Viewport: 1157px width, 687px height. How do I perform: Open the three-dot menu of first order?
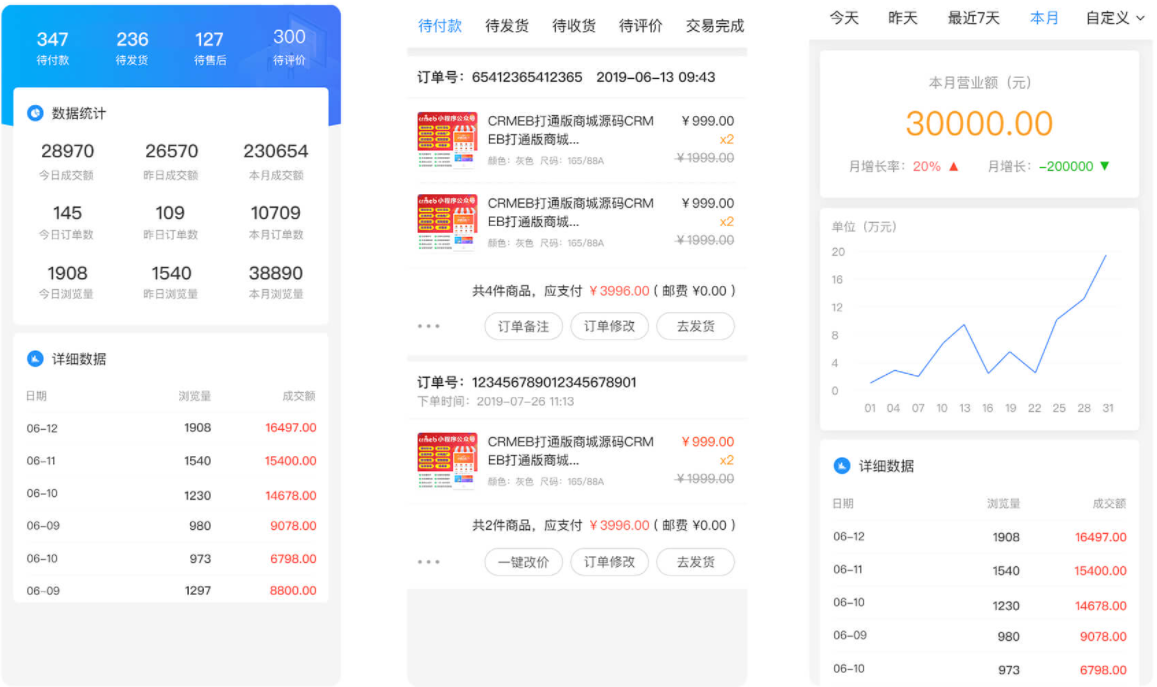tap(429, 325)
